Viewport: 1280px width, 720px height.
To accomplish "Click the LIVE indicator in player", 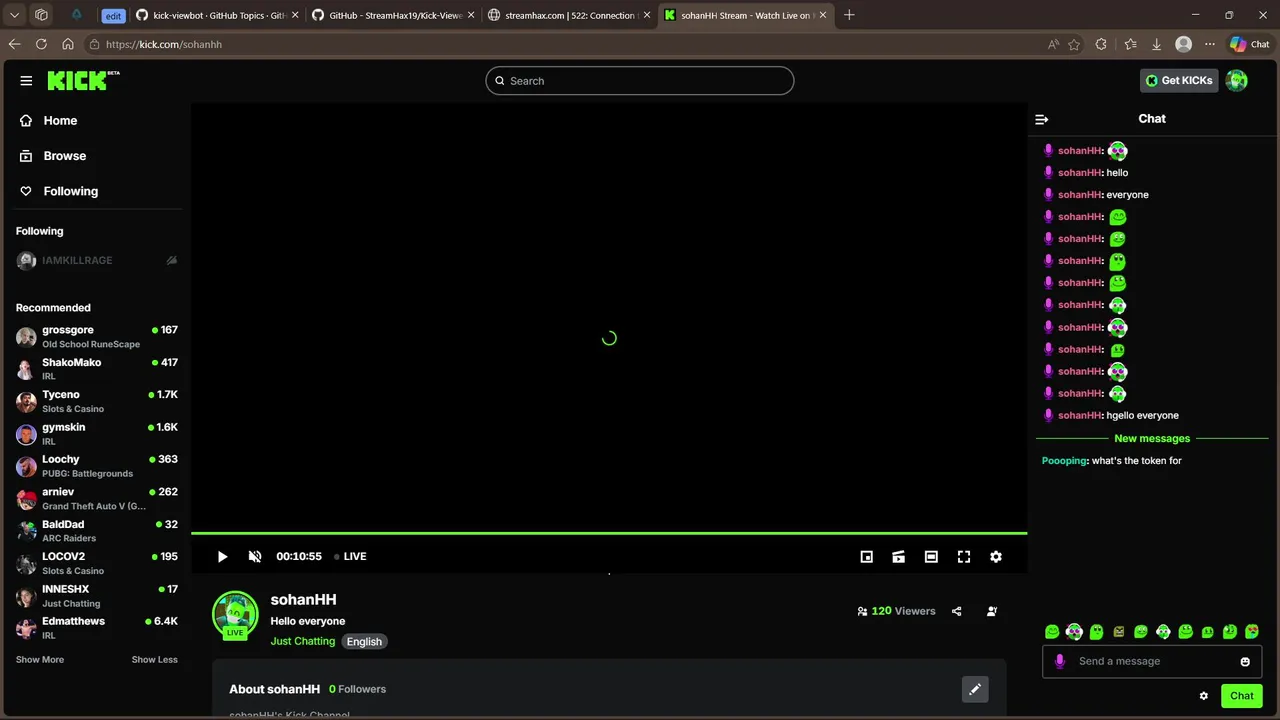I will [x=350, y=557].
